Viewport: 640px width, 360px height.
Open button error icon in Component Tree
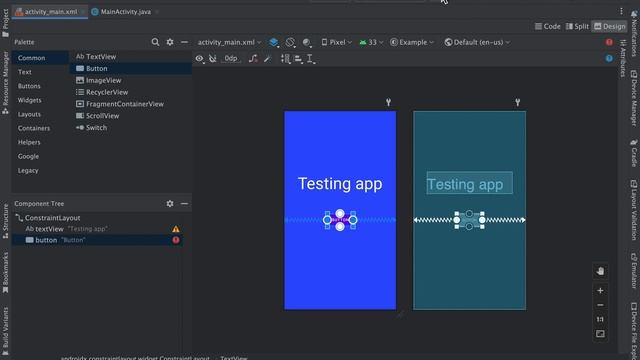pyautogui.click(x=176, y=240)
